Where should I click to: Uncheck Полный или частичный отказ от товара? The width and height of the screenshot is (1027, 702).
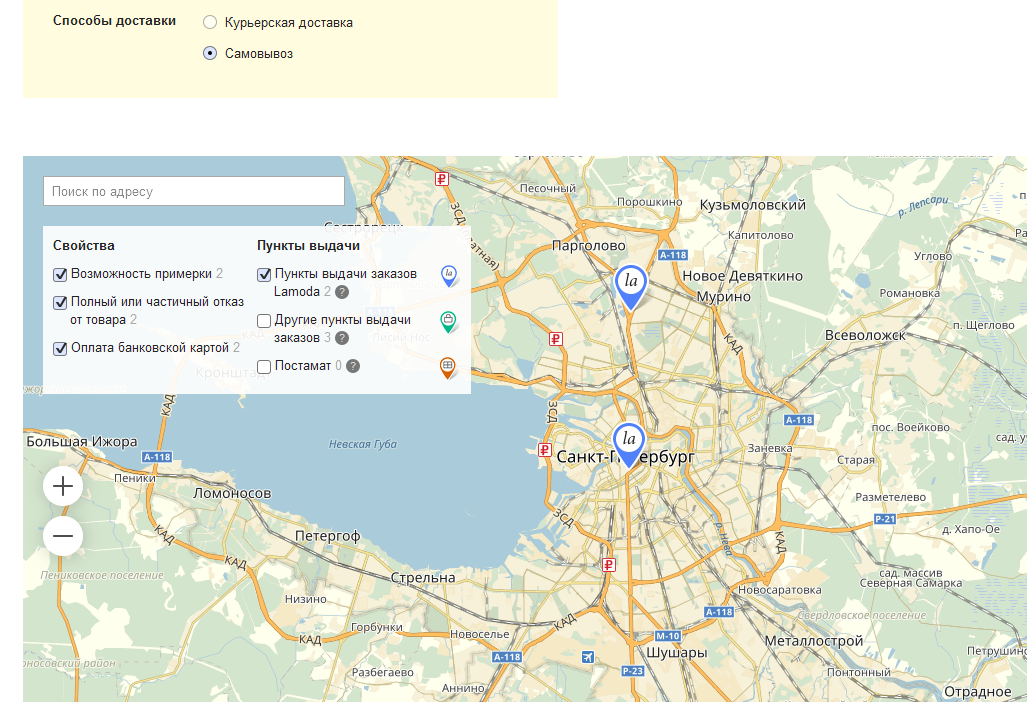(x=60, y=303)
